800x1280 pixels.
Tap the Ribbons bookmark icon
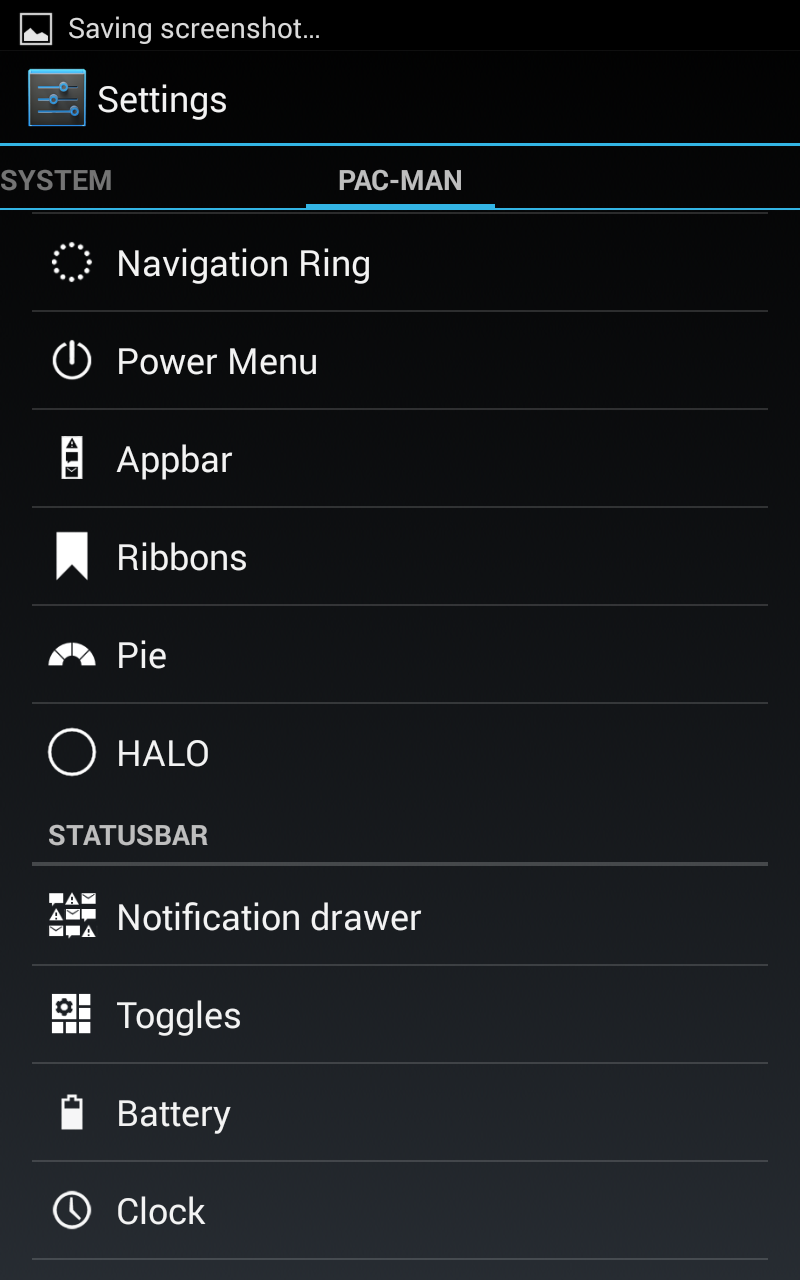pos(72,557)
